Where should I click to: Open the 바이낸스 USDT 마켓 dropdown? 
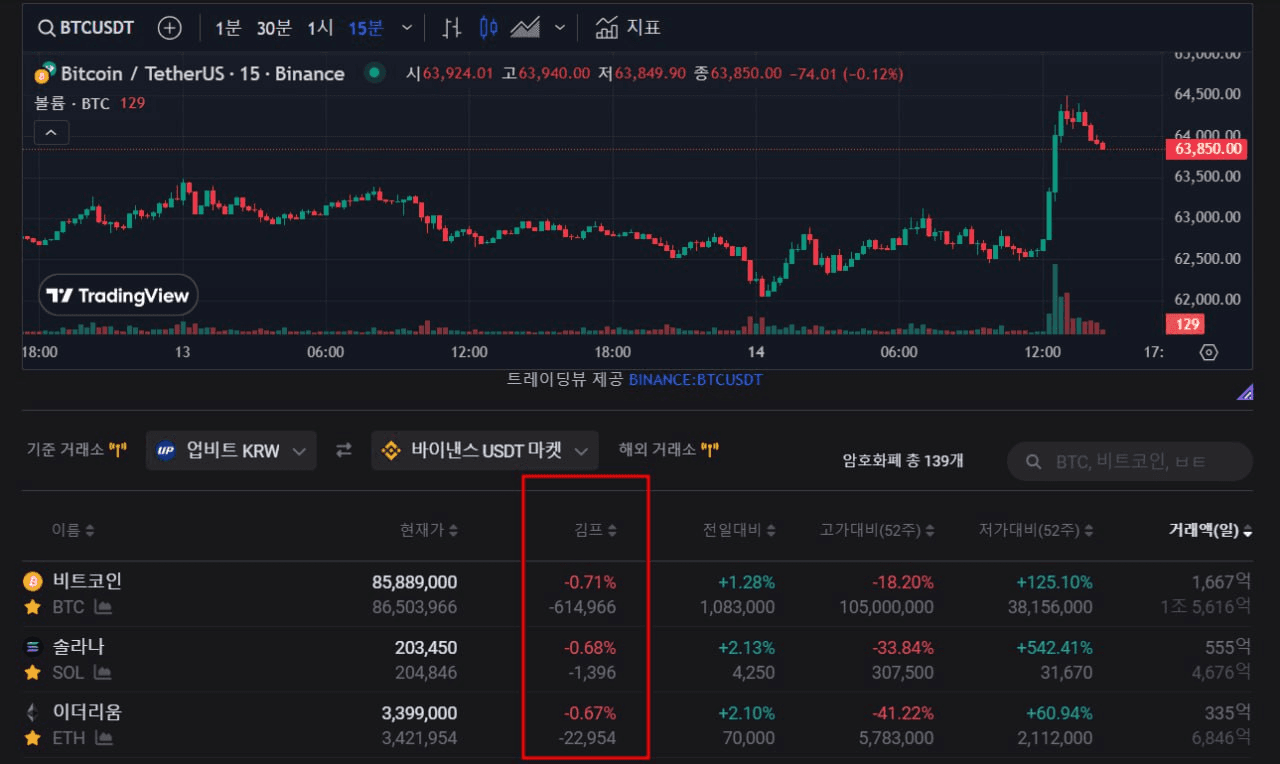[485, 451]
